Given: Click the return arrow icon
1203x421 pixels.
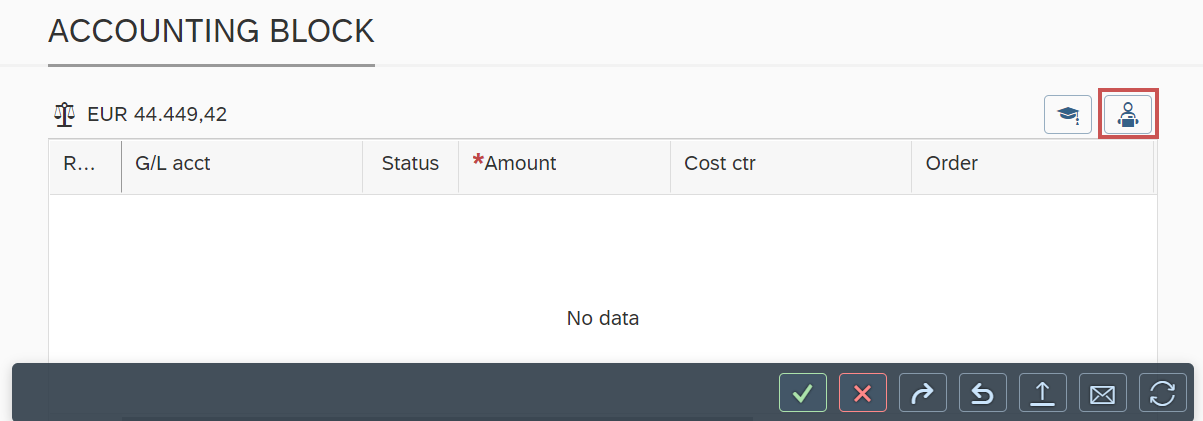Looking at the screenshot, I should coord(982,393).
